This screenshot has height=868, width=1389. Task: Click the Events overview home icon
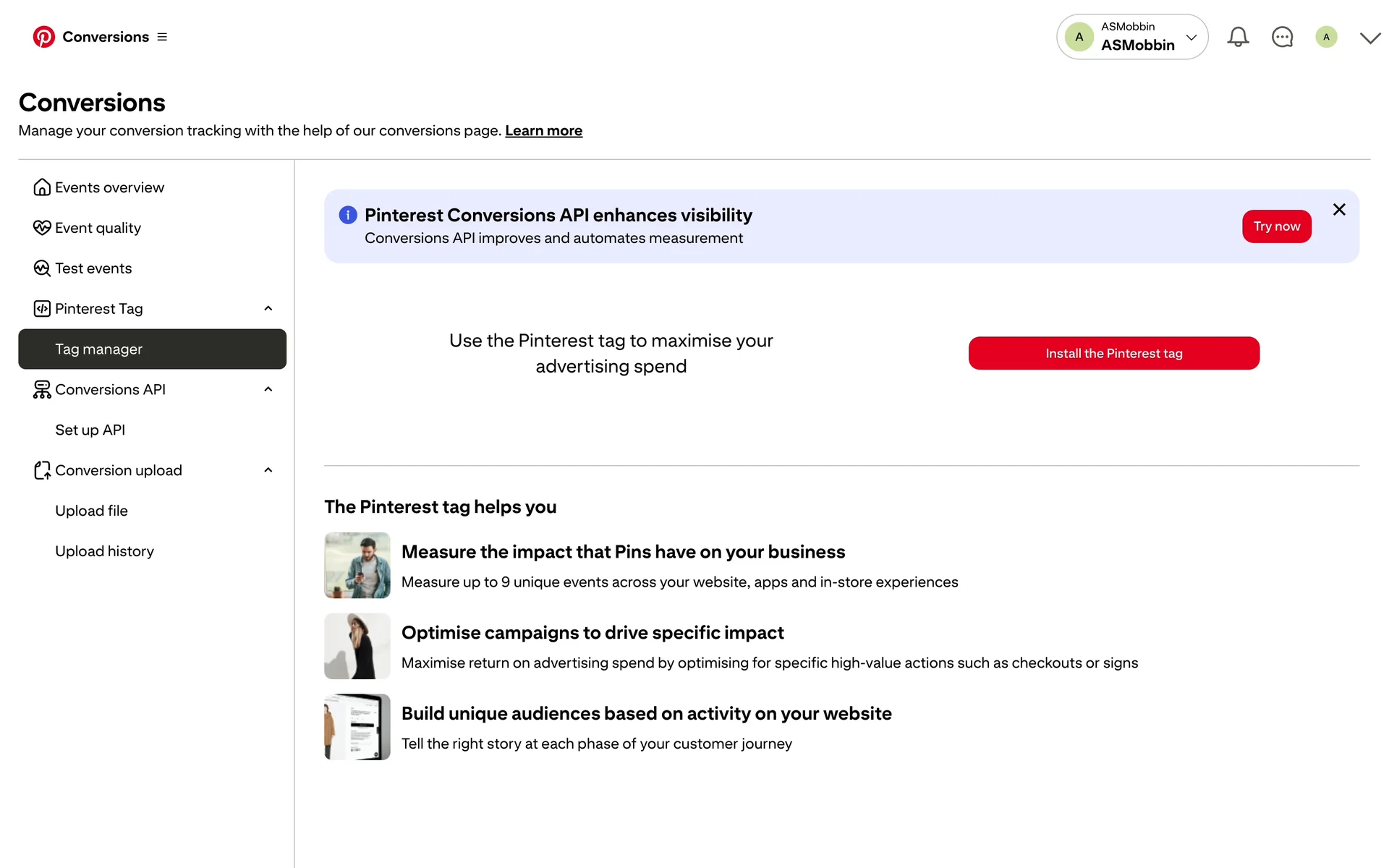(42, 187)
